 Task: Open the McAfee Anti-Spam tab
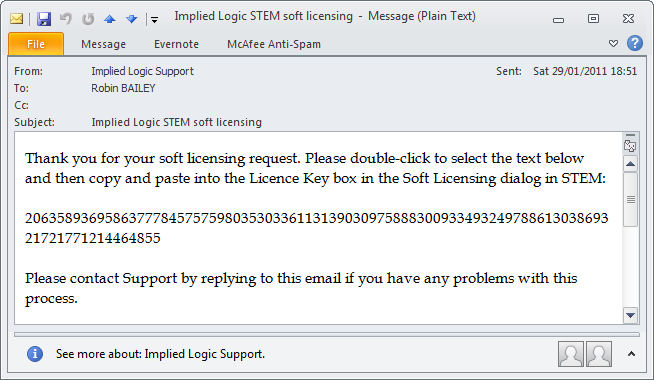pos(274,44)
